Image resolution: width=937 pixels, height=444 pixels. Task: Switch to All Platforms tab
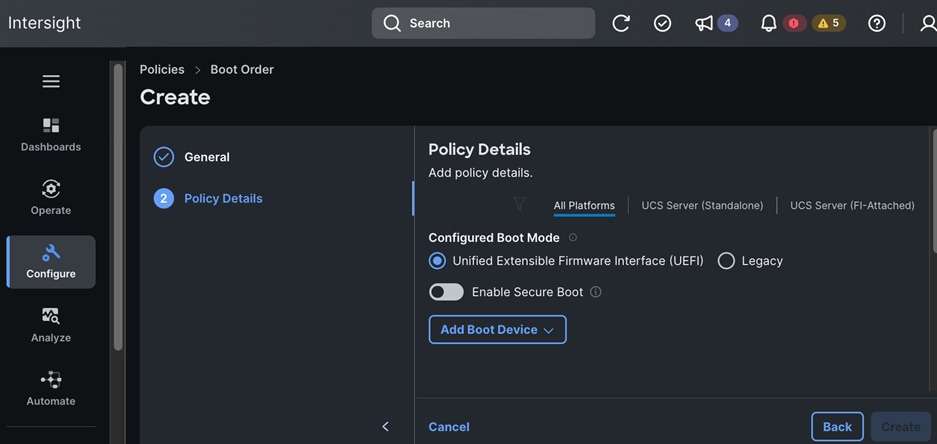(584, 206)
